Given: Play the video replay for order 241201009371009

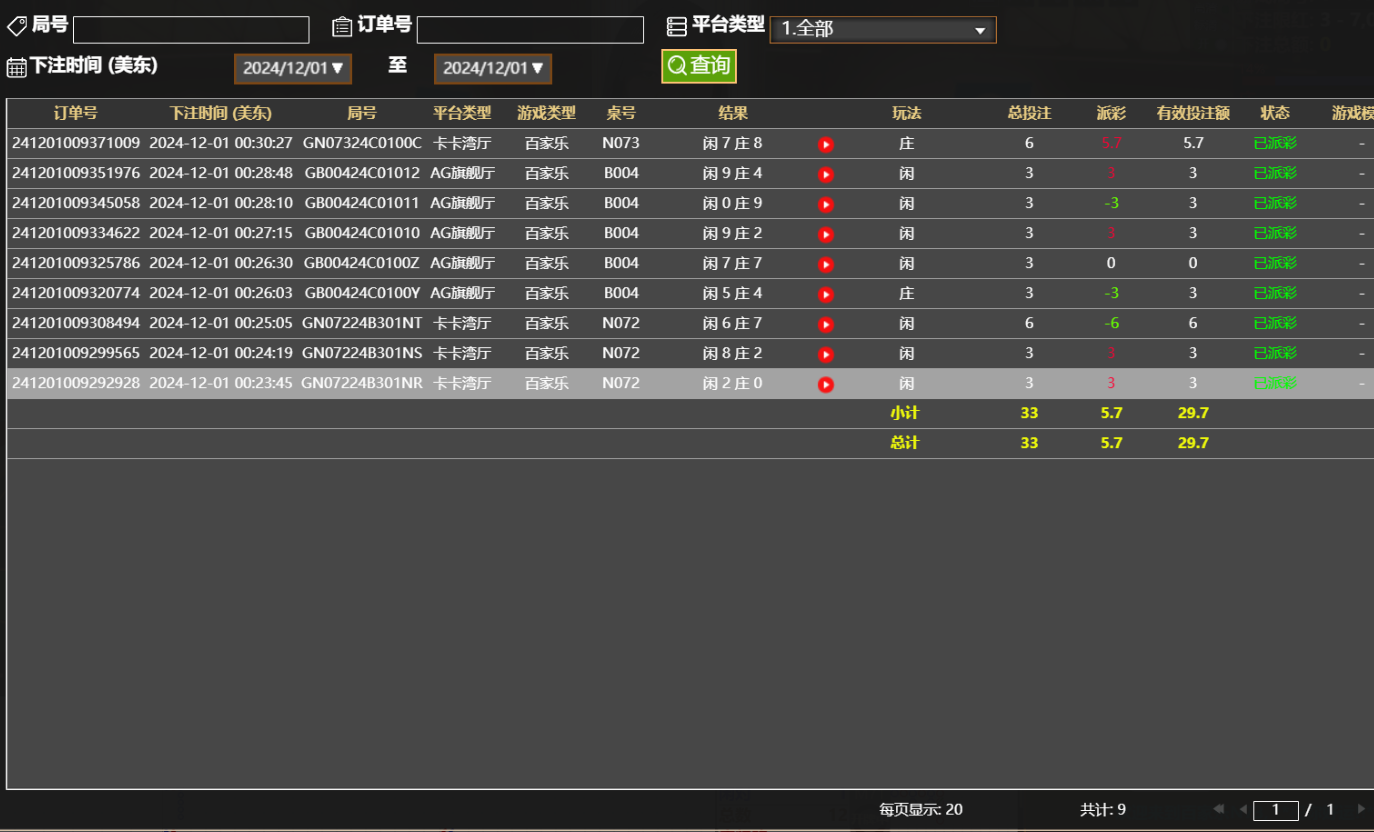Looking at the screenshot, I should pyautogui.click(x=825, y=143).
